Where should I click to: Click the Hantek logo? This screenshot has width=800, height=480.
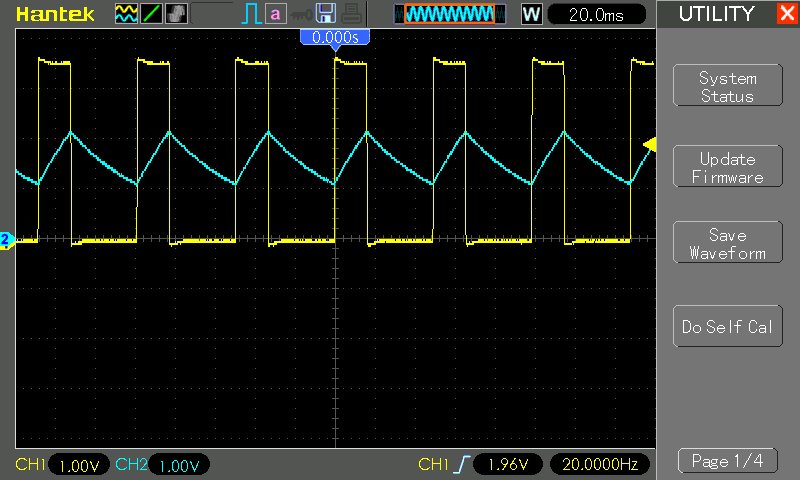coord(55,14)
